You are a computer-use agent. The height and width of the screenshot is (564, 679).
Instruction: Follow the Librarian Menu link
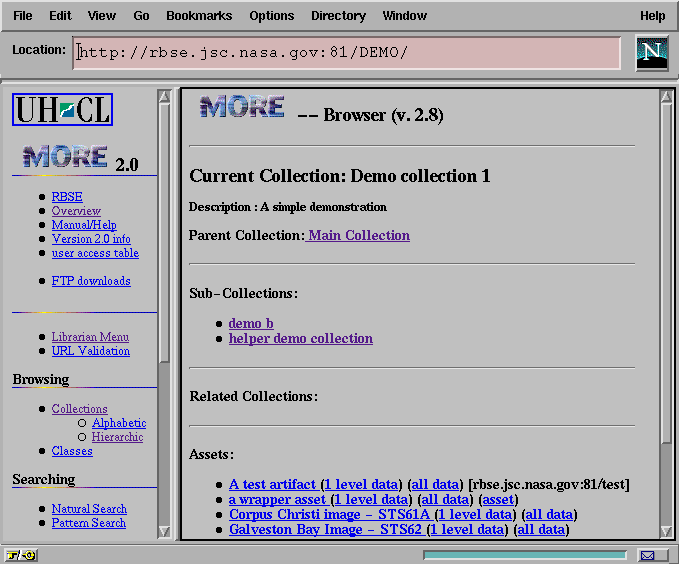90,337
